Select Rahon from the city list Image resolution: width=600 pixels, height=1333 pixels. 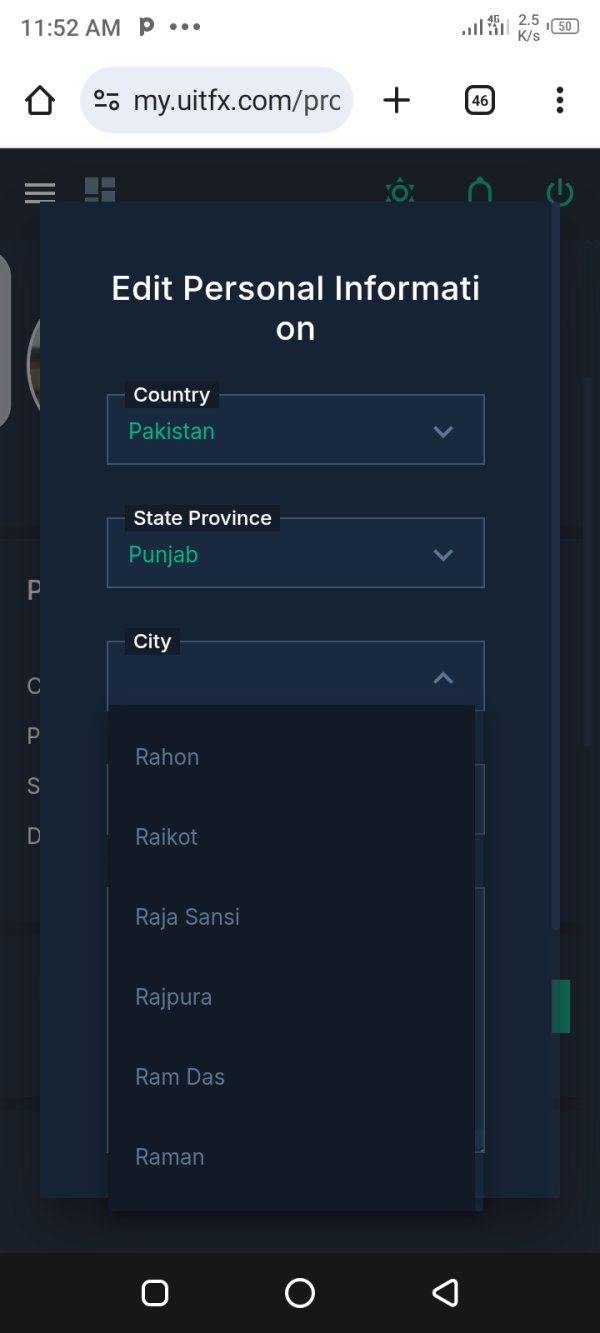(167, 757)
